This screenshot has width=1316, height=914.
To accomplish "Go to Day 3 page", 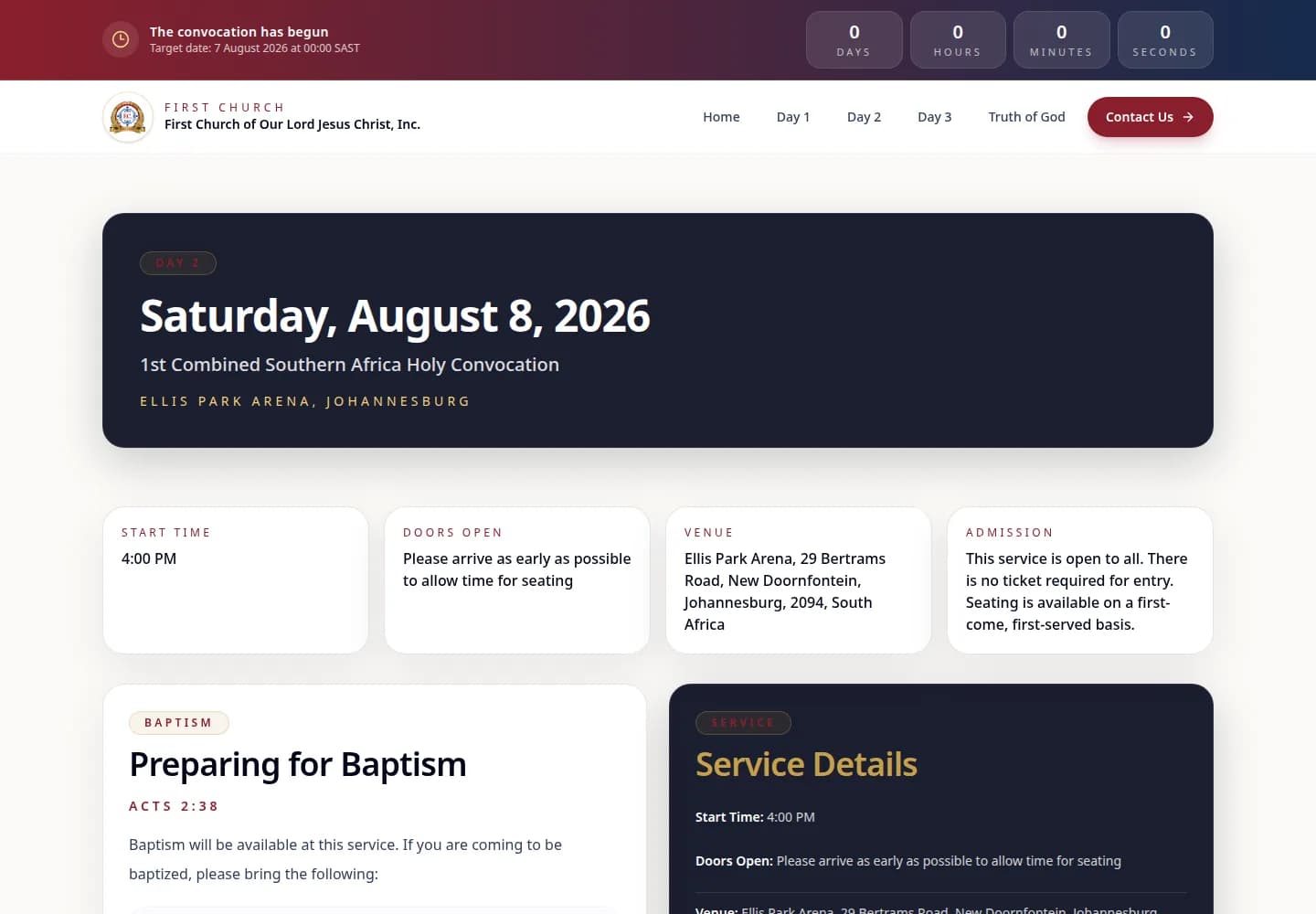I will 934,117.
